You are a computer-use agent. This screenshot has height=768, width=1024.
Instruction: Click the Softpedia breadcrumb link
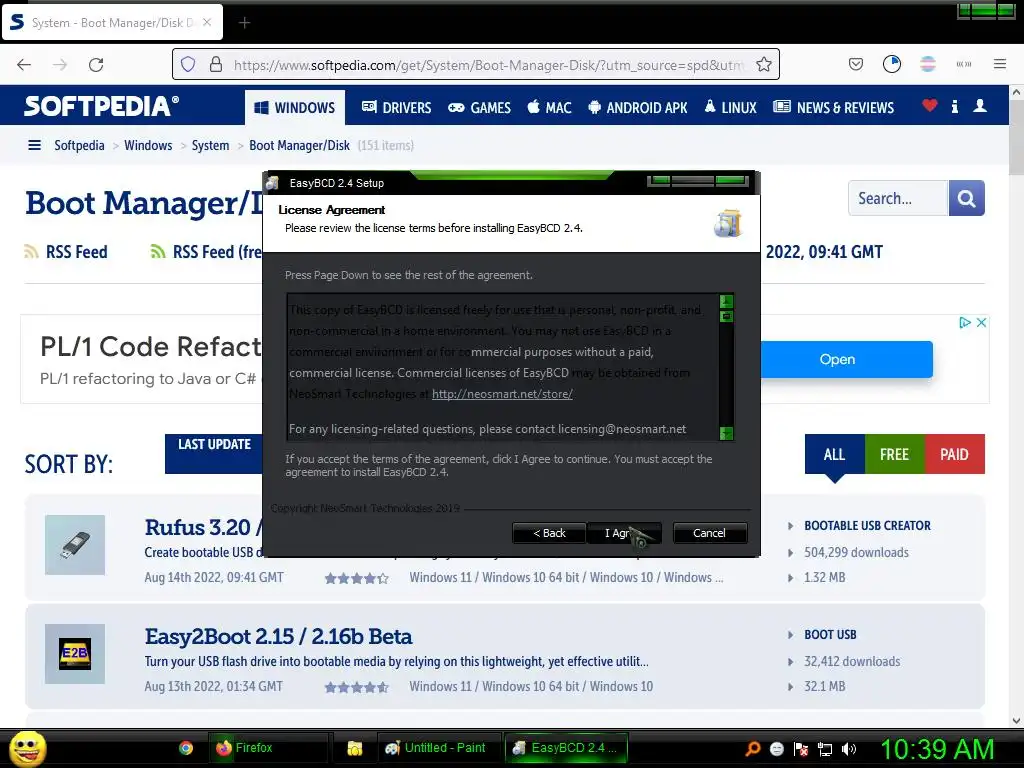coord(79,145)
